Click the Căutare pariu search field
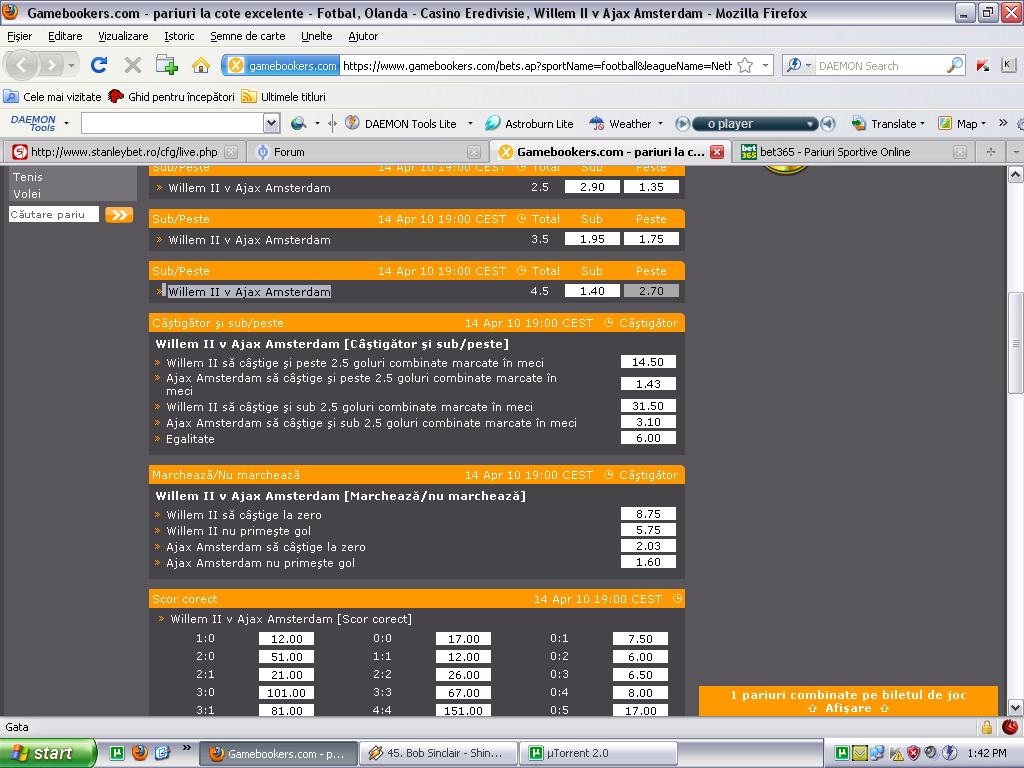Image resolution: width=1024 pixels, height=768 pixels. (x=54, y=214)
